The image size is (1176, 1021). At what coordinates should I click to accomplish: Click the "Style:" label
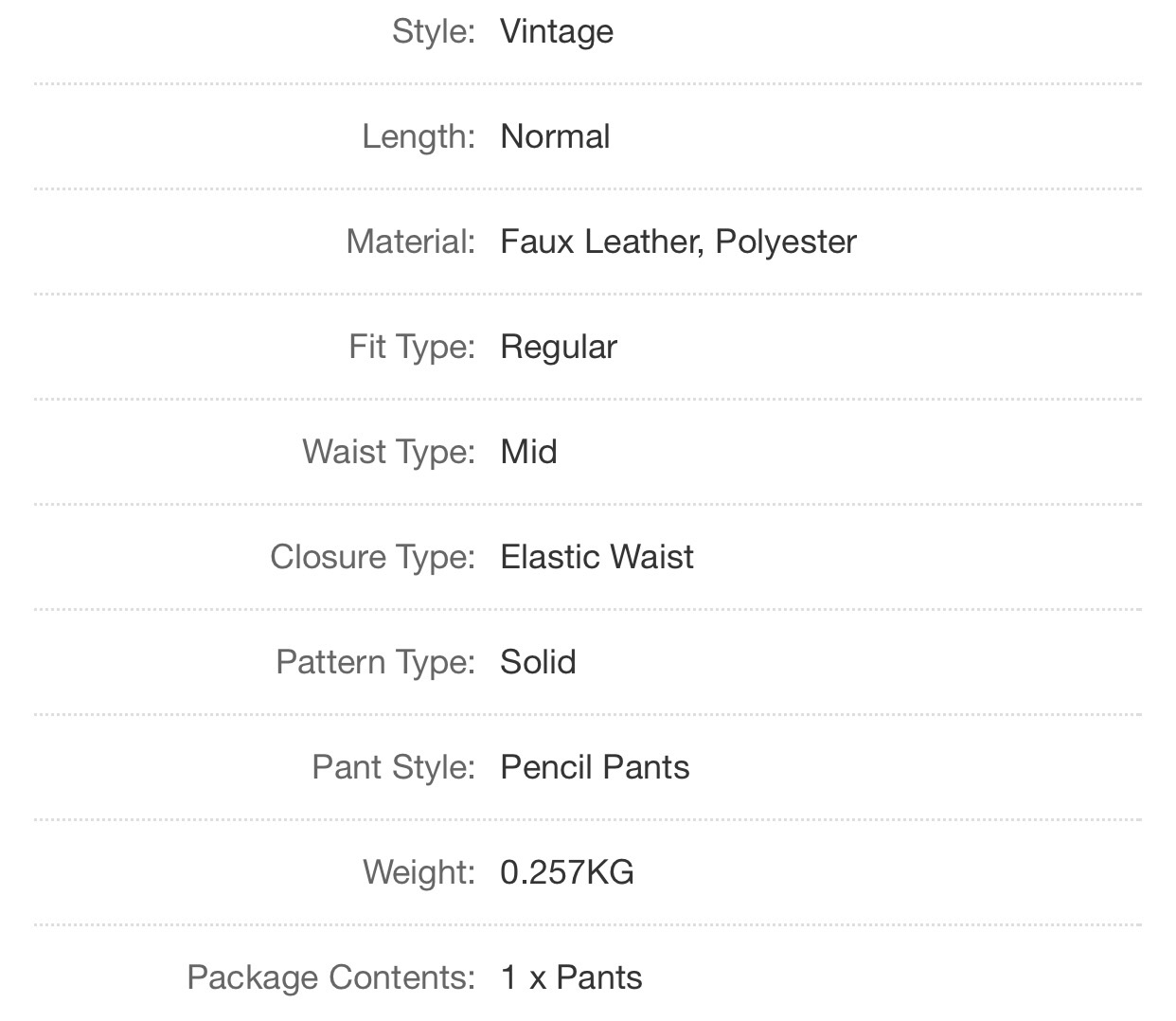[433, 31]
